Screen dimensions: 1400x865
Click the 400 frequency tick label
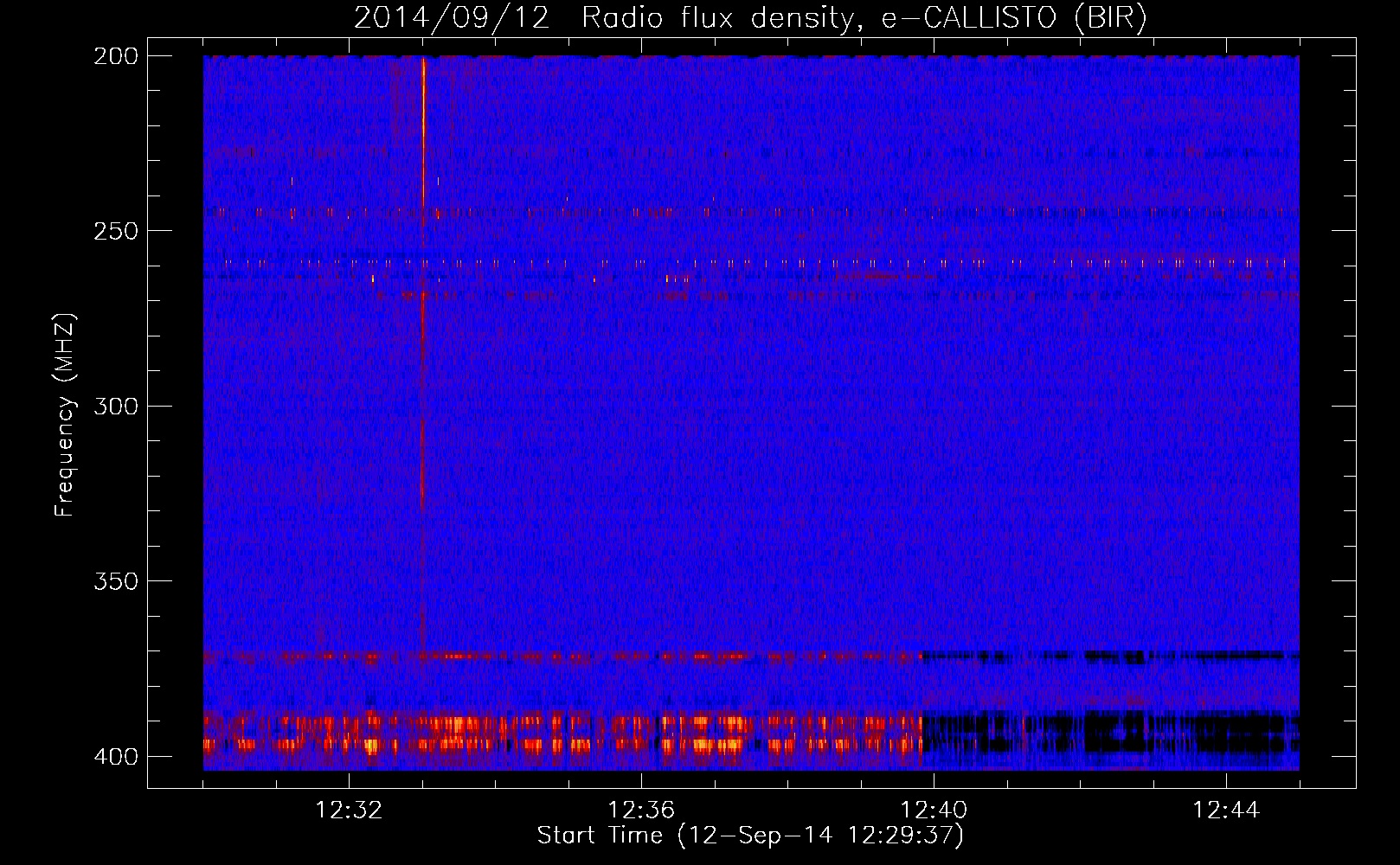pyautogui.click(x=116, y=757)
